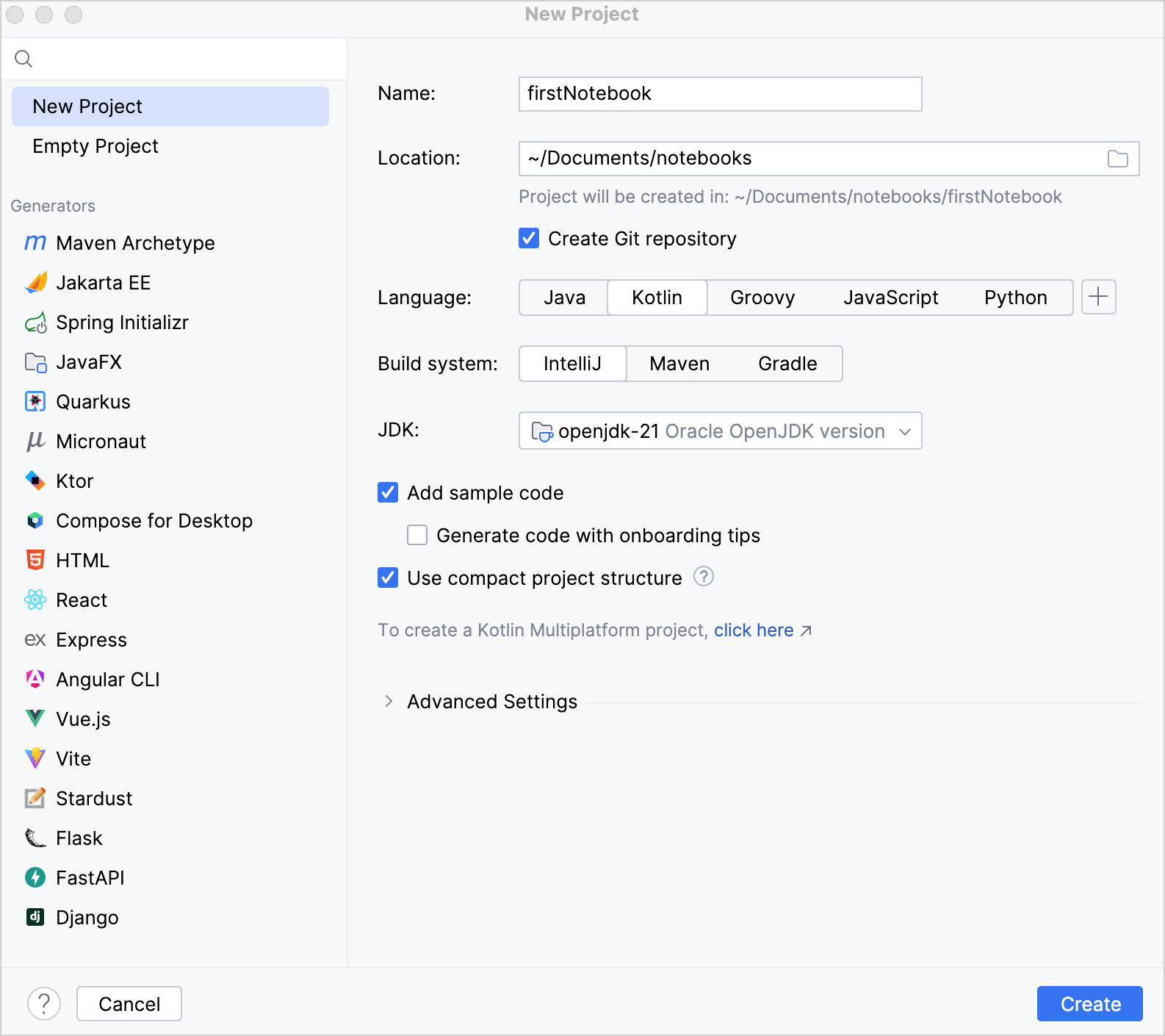The height and width of the screenshot is (1036, 1165).
Task: Follow the Kotlin Multiplatform click here link
Action: [x=754, y=630]
